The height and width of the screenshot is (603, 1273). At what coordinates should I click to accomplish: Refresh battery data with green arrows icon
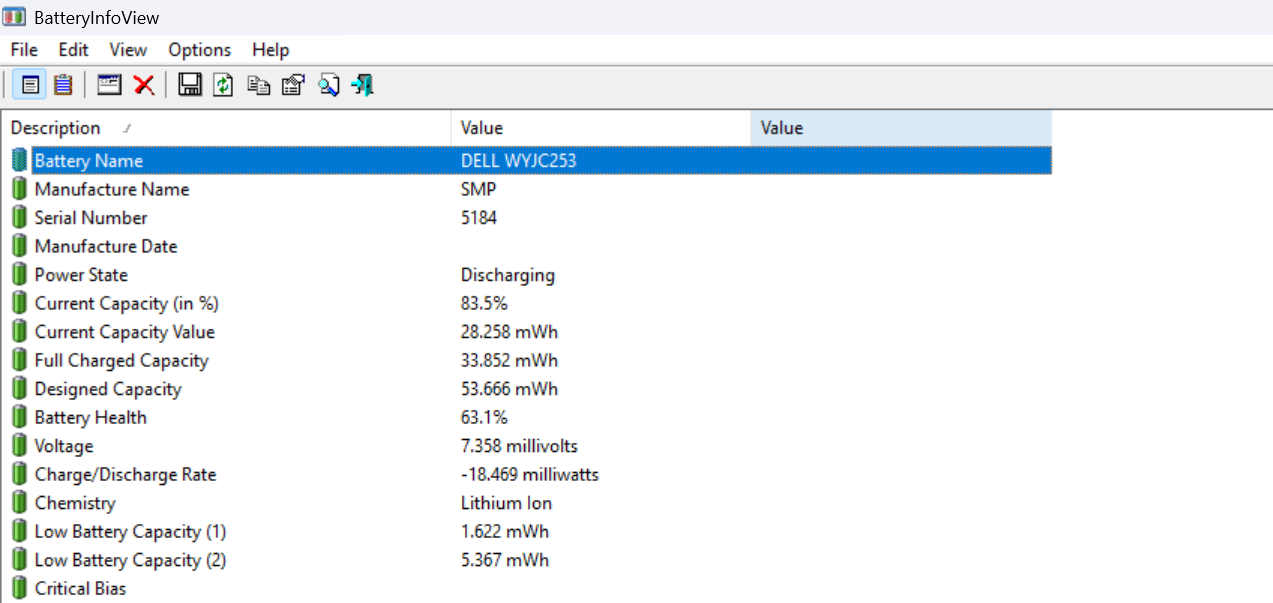coord(224,85)
